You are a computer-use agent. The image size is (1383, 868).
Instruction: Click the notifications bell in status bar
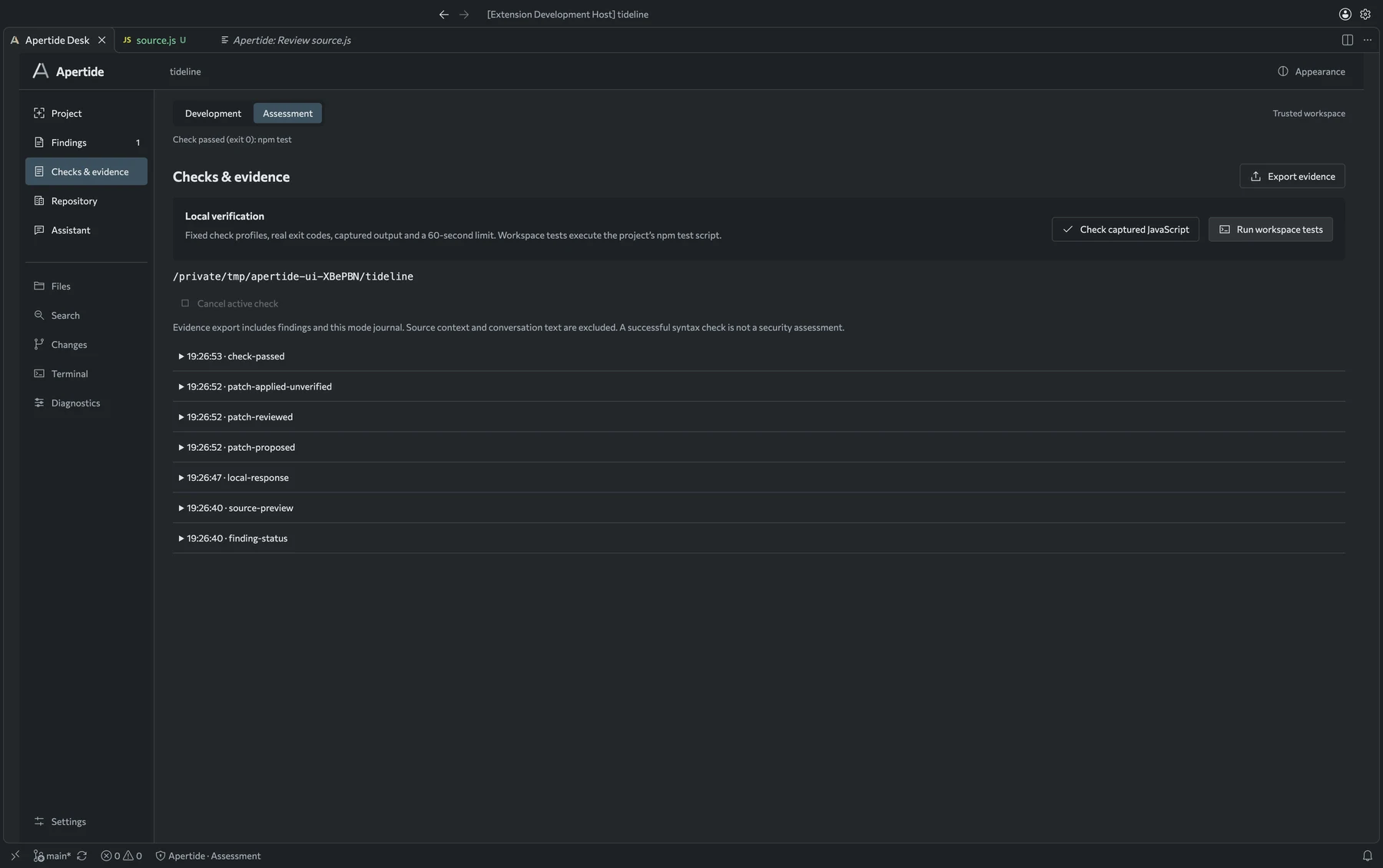tap(1368, 856)
